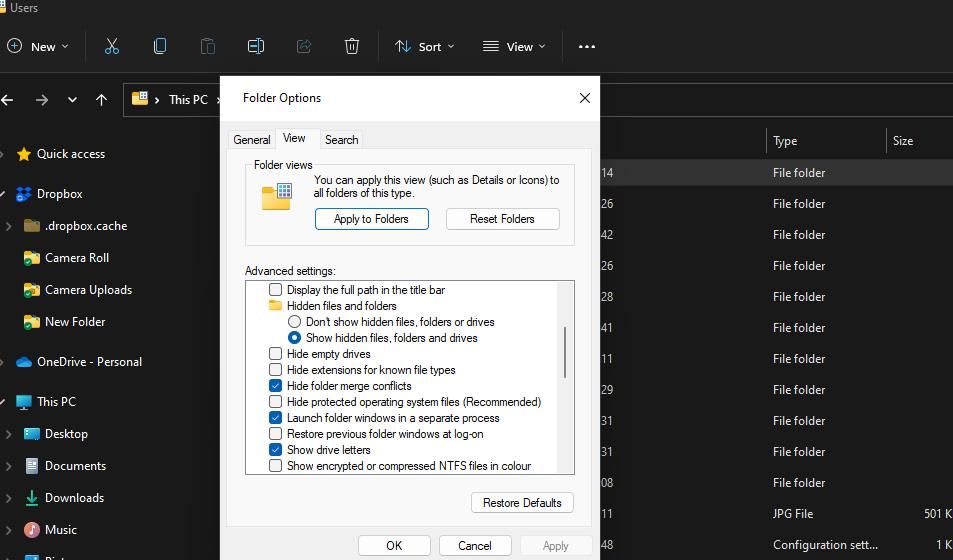
Task: Click the Apply to Folders button
Action: [x=371, y=219]
